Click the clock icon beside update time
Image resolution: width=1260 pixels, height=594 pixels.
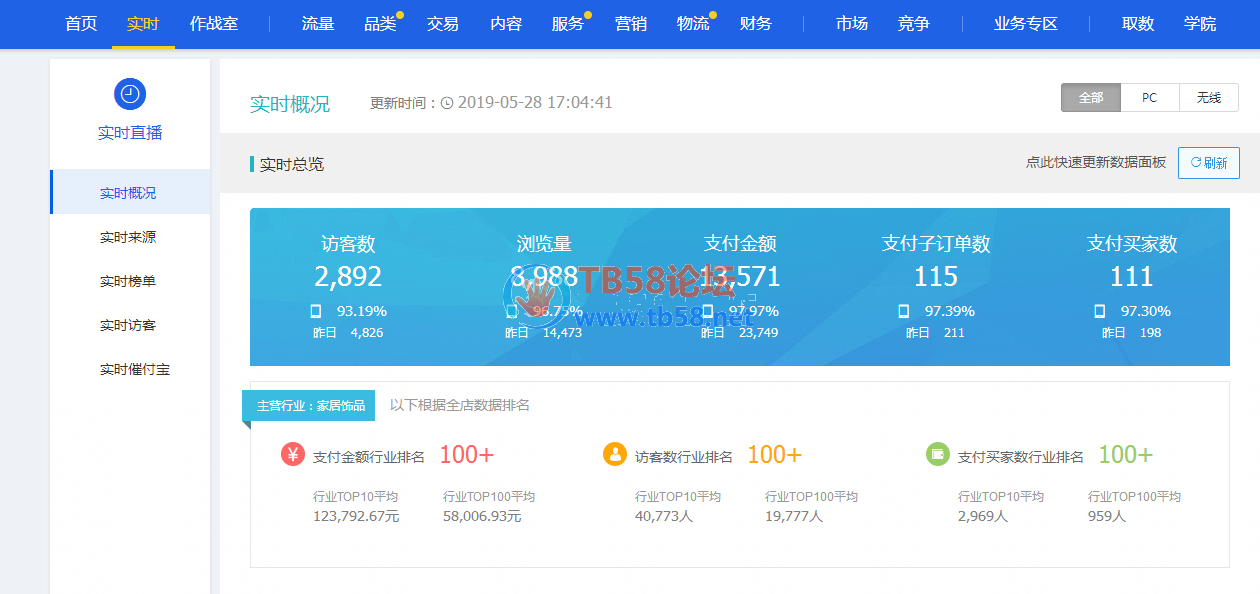coord(447,103)
